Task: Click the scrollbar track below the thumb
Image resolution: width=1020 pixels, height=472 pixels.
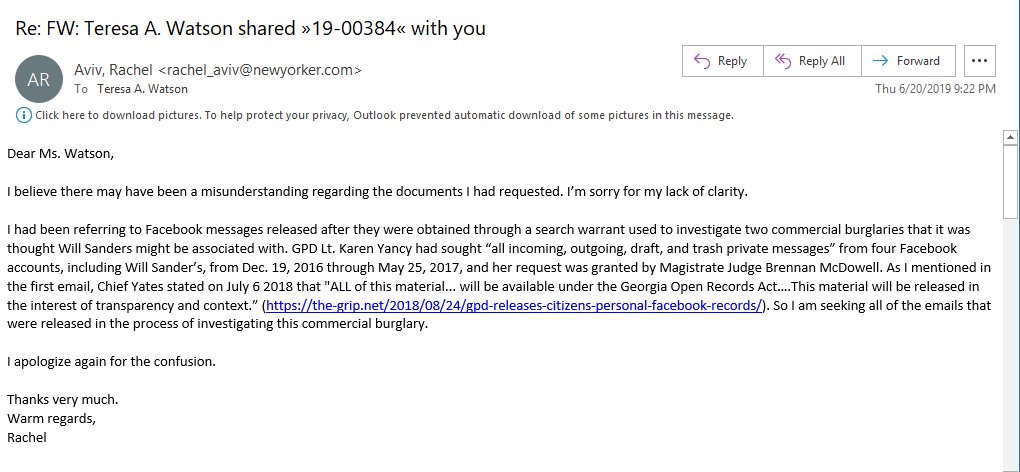Action: point(1010,350)
